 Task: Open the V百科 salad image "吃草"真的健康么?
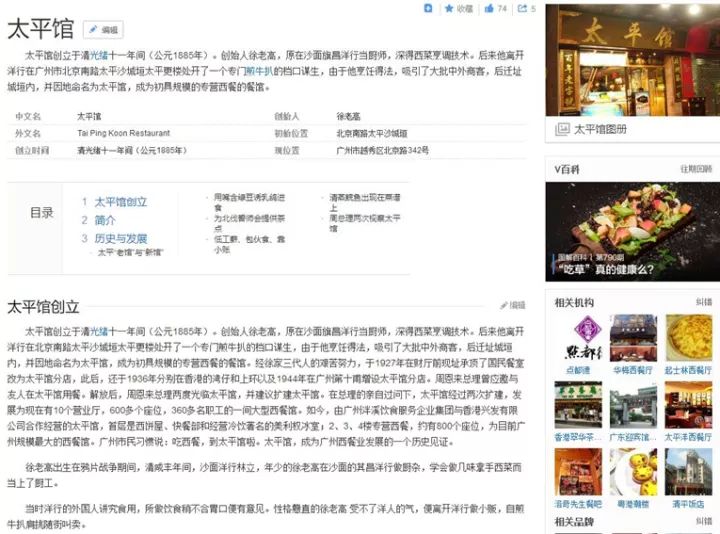tap(632, 231)
